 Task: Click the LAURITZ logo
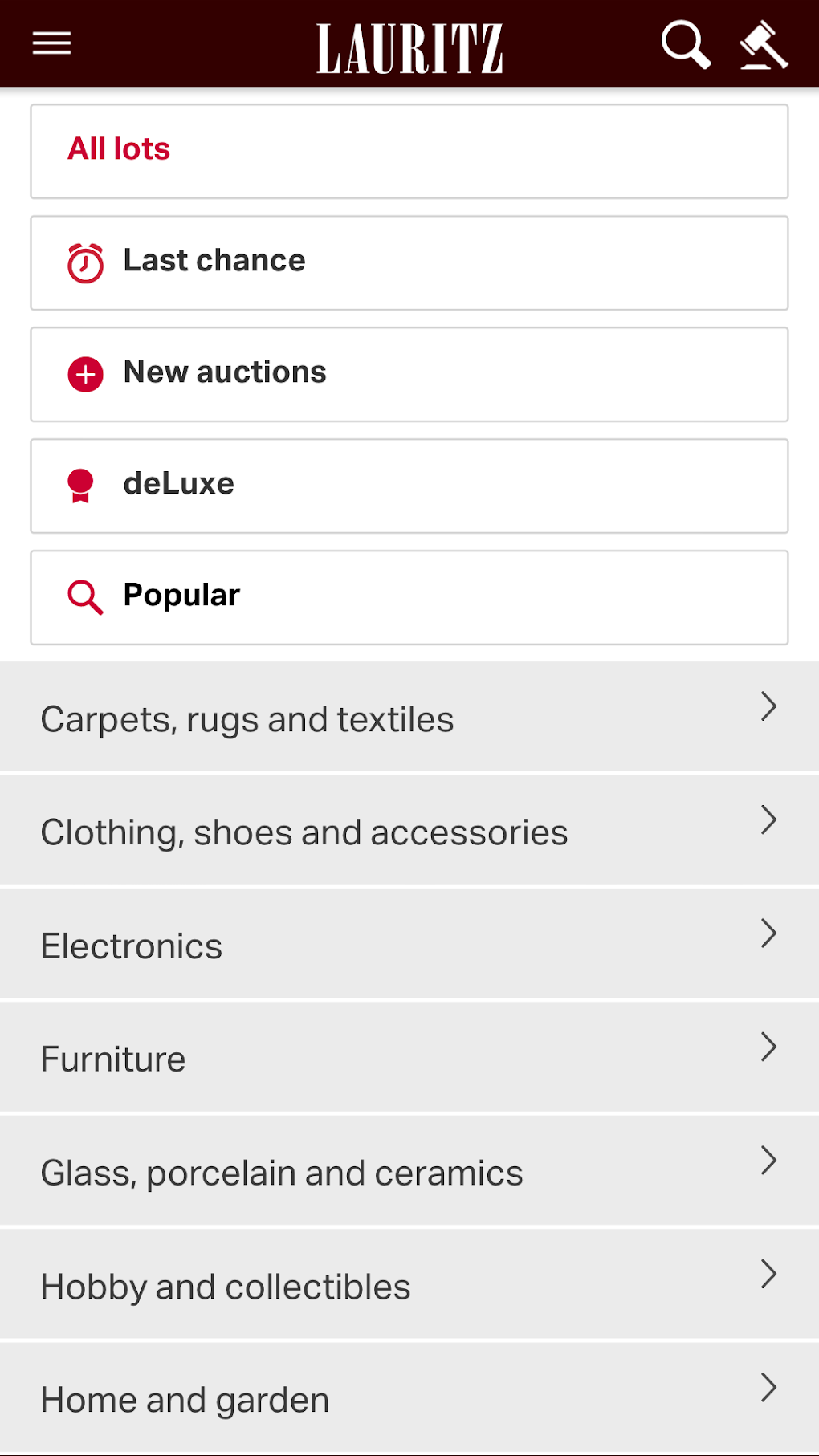(409, 48)
